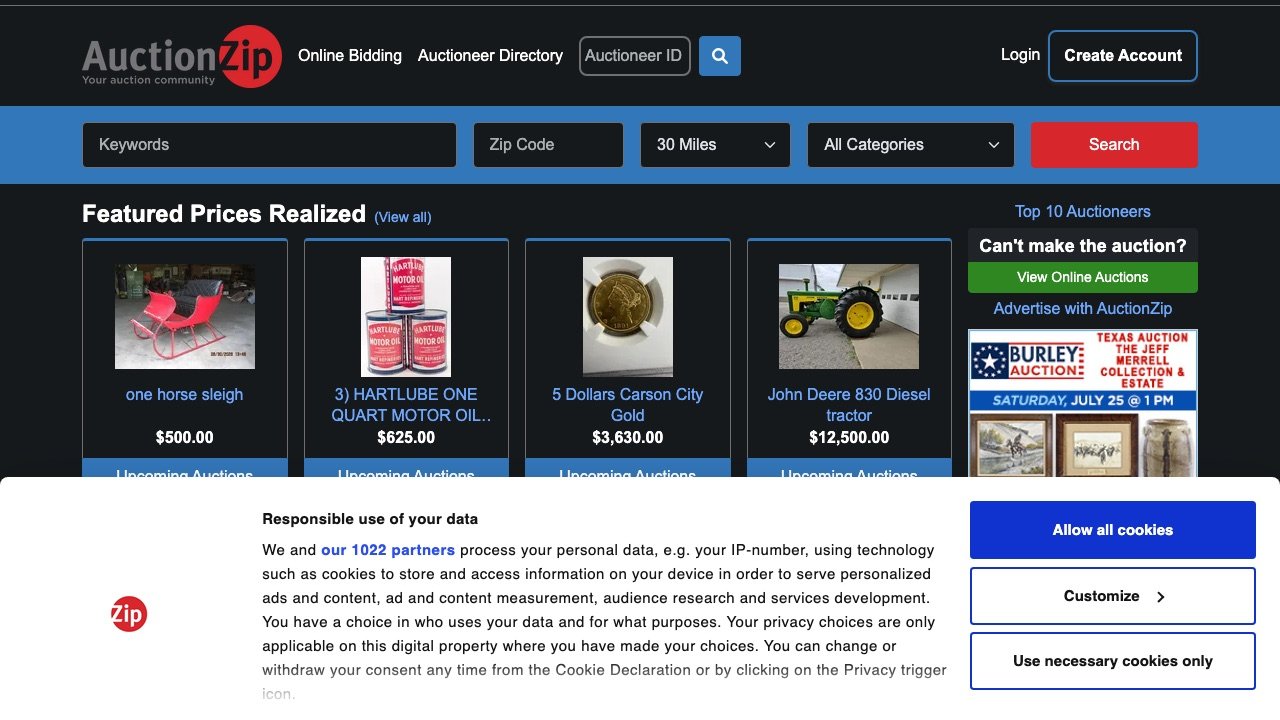
Task: Click the red Search button
Action: (1114, 145)
